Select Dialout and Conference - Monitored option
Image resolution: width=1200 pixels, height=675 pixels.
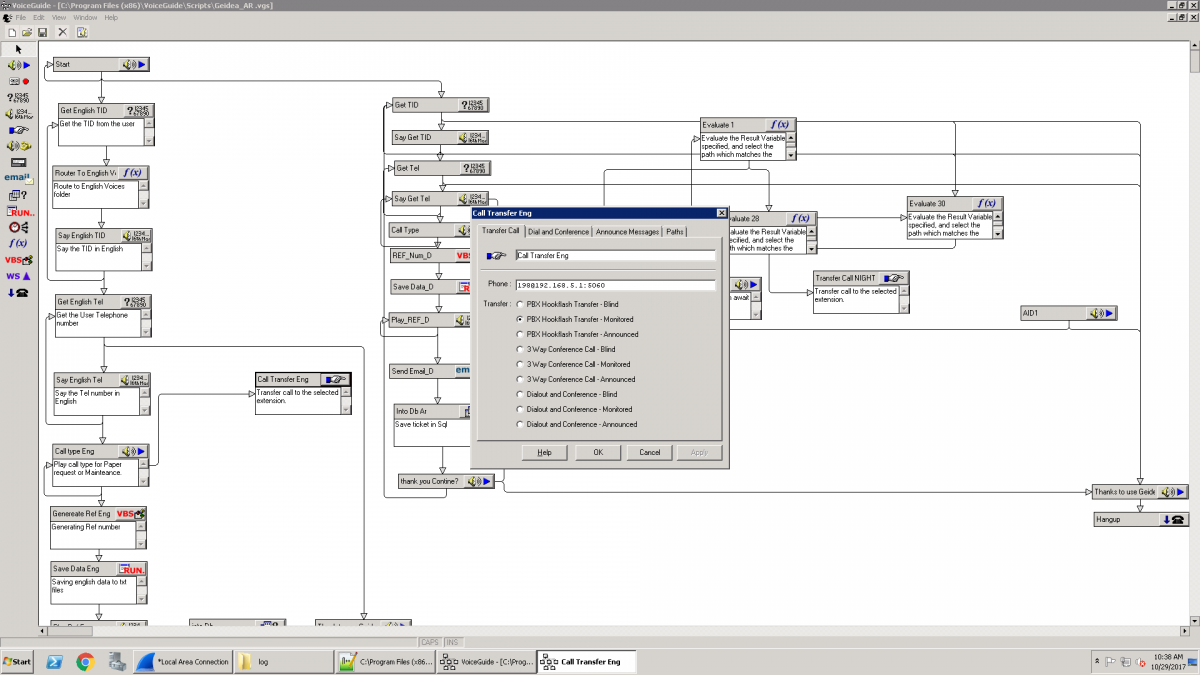coord(520,409)
